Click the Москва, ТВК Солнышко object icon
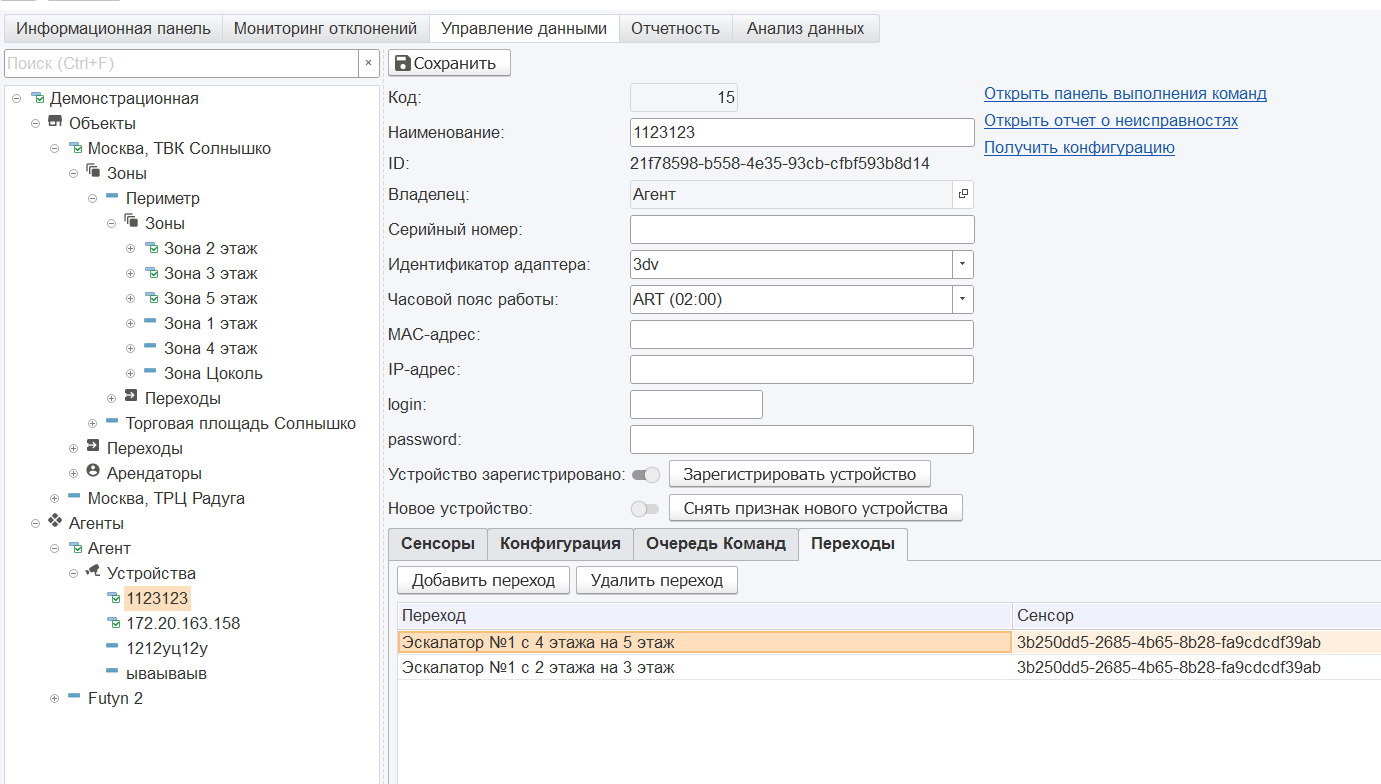Screen dimensions: 1381x784 [x=75, y=148]
